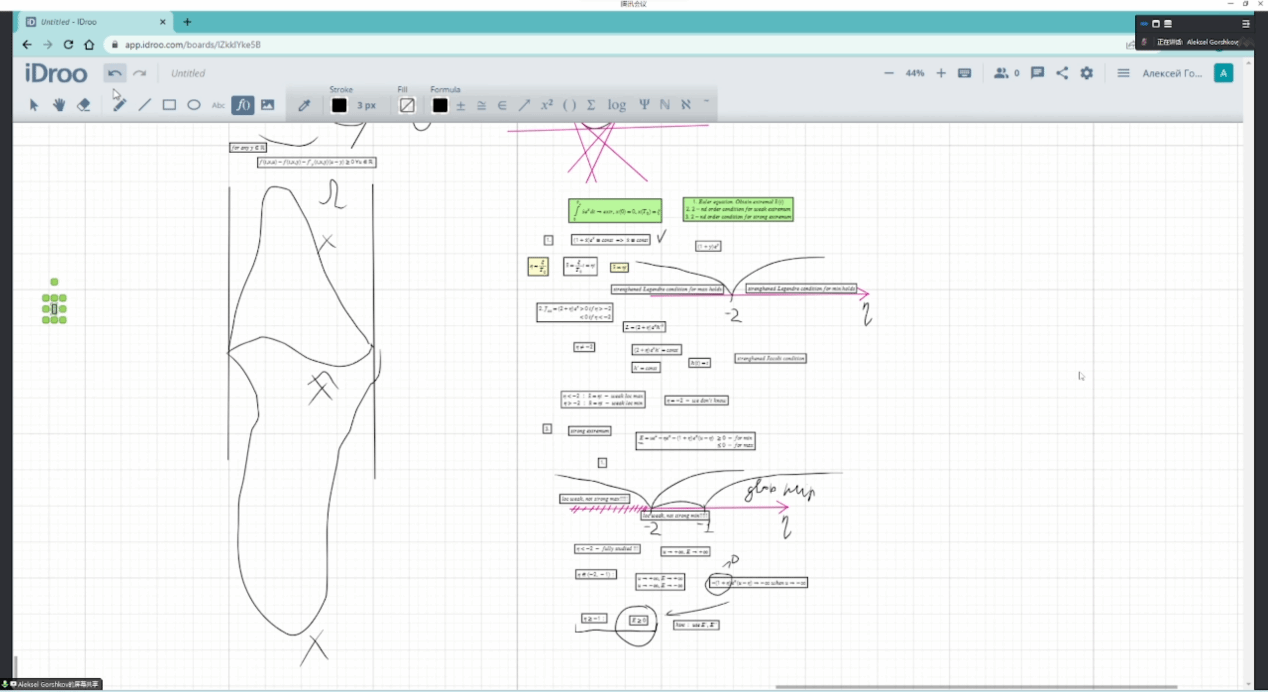The image size is (1268, 692).
Task: Expand more formula symbols arrow
Action: click(x=707, y=101)
